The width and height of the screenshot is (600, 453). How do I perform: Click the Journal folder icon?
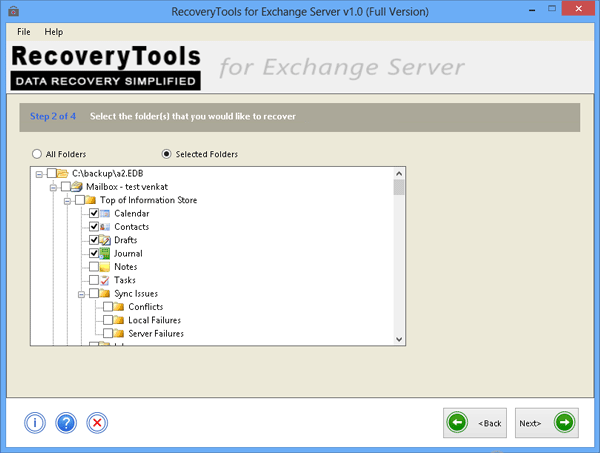tap(105, 253)
